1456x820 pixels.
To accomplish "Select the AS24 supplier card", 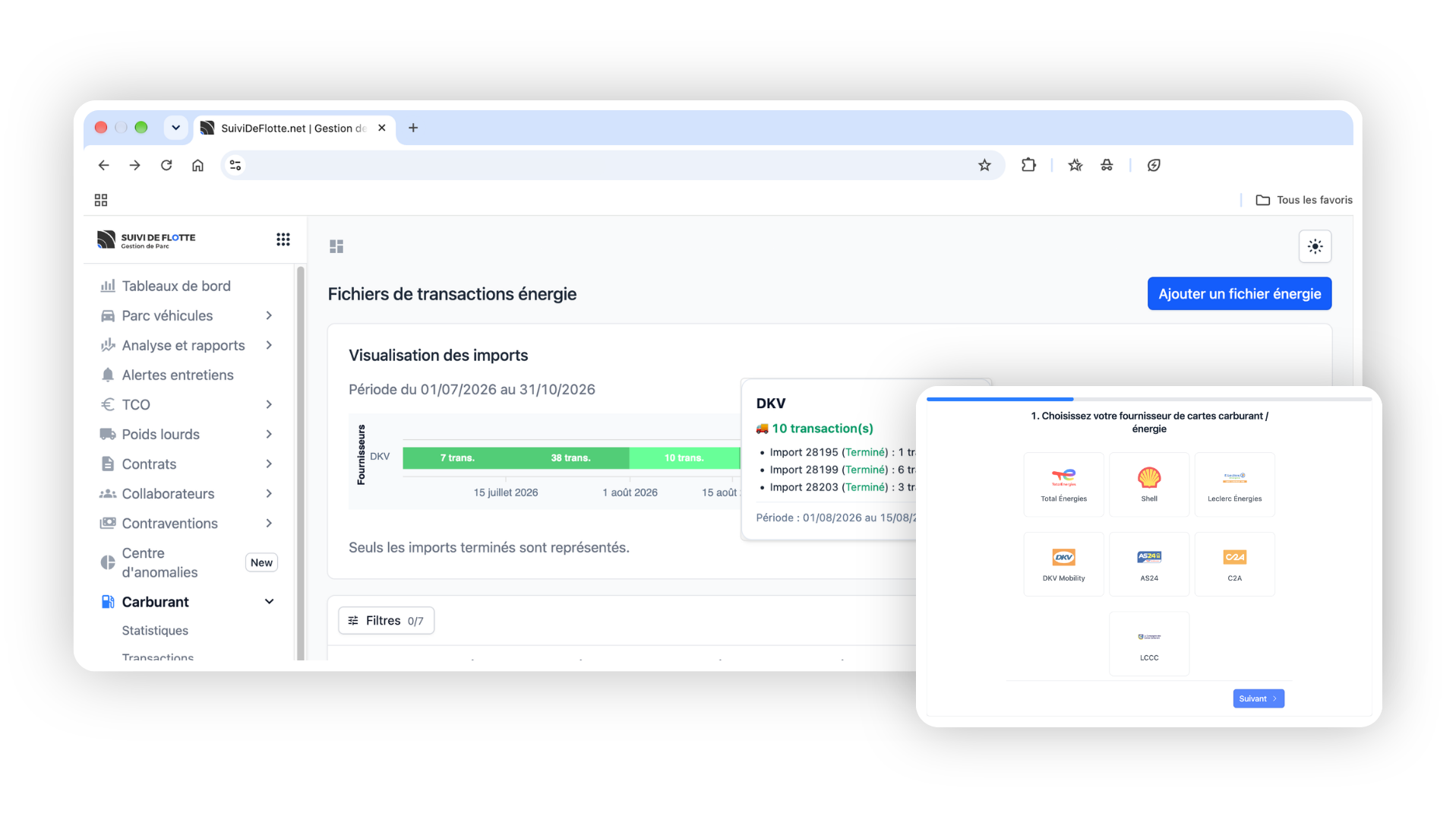I will [1148, 564].
